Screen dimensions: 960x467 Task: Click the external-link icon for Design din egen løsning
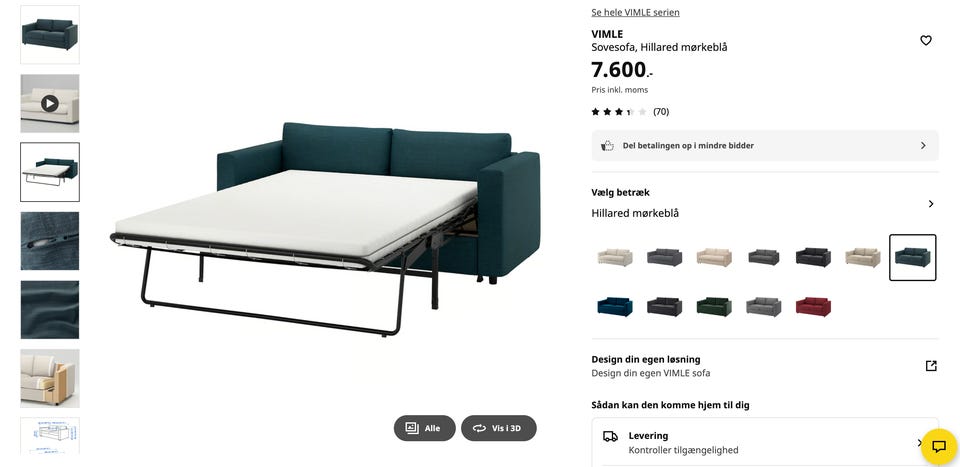pyautogui.click(x=931, y=366)
